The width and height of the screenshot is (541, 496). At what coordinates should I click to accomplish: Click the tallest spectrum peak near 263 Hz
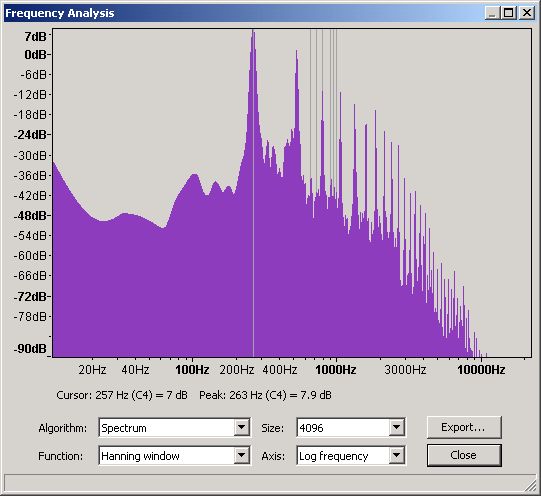coord(253,34)
